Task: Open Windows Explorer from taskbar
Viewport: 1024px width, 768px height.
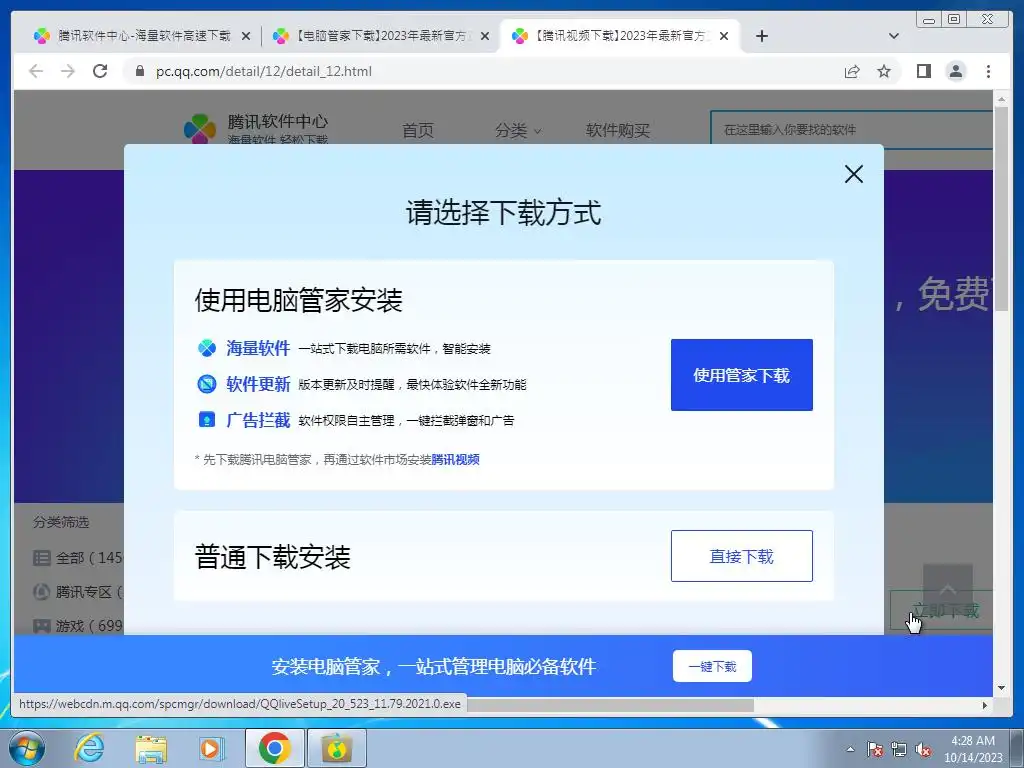Action: [151, 748]
